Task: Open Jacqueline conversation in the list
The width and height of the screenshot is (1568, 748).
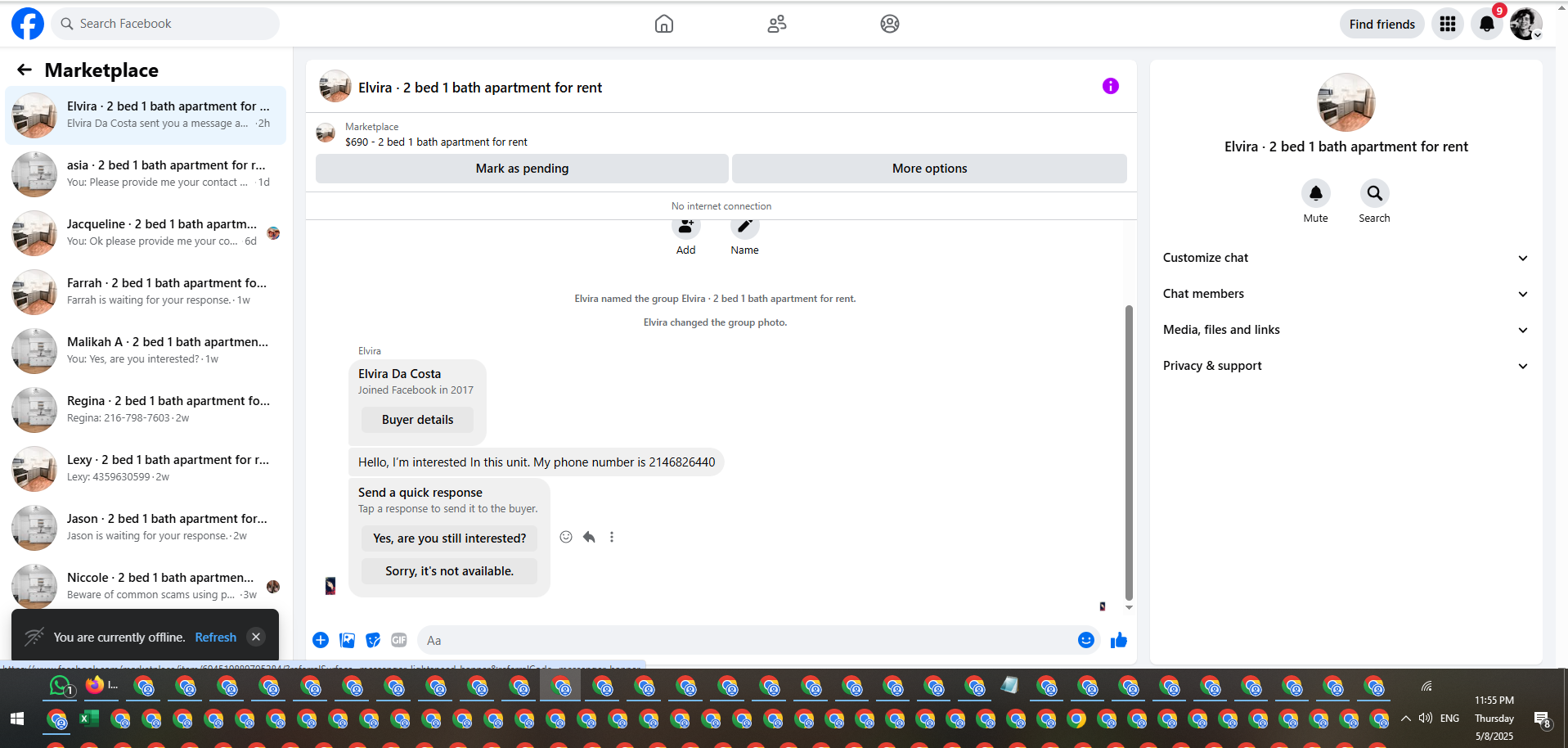Action: pyautogui.click(x=146, y=233)
